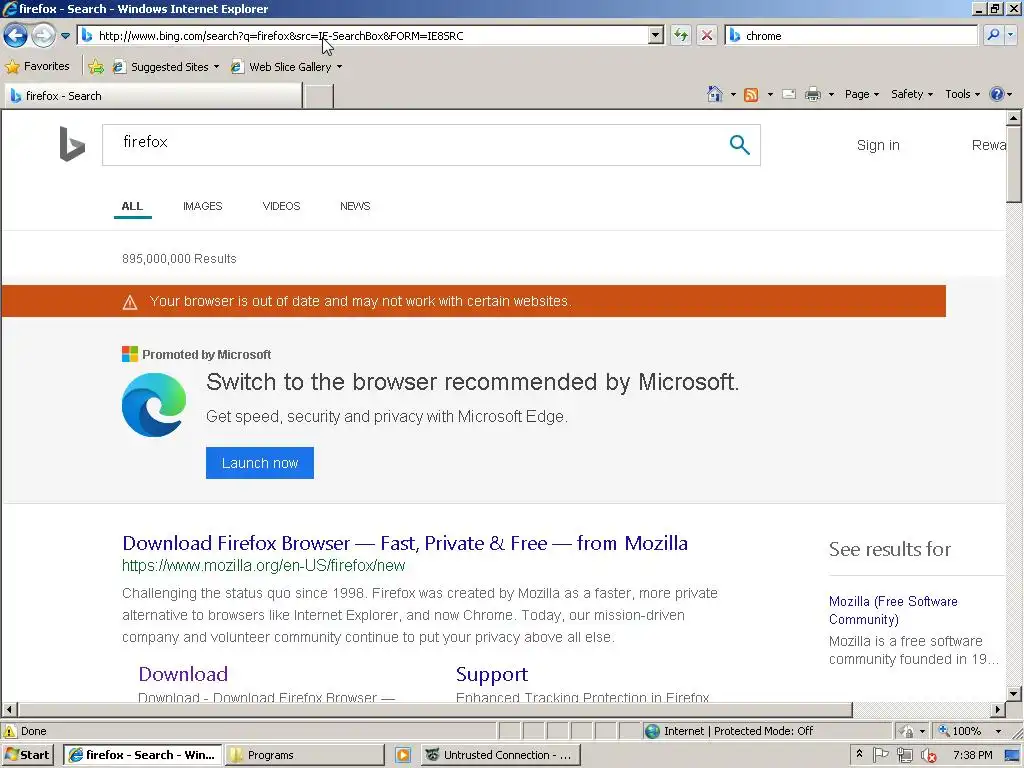Click the Action Center flag tray icon
Image resolution: width=1024 pixels, height=768 pixels.
pyautogui.click(x=880, y=755)
